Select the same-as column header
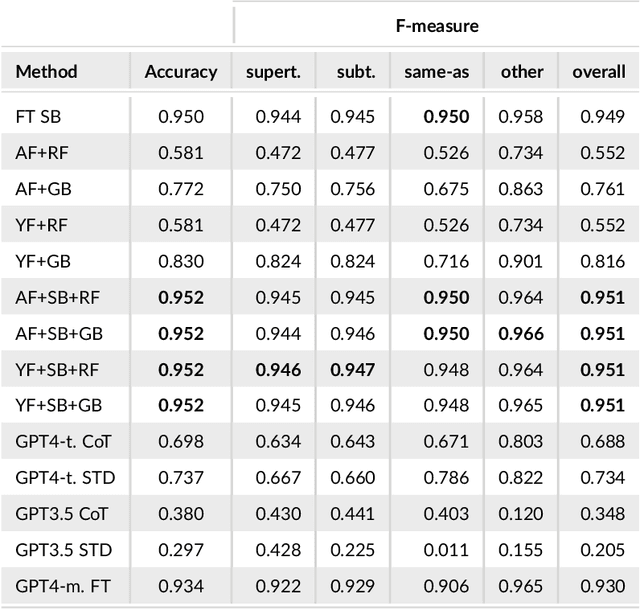The height and width of the screenshot is (609, 640). (x=436, y=72)
